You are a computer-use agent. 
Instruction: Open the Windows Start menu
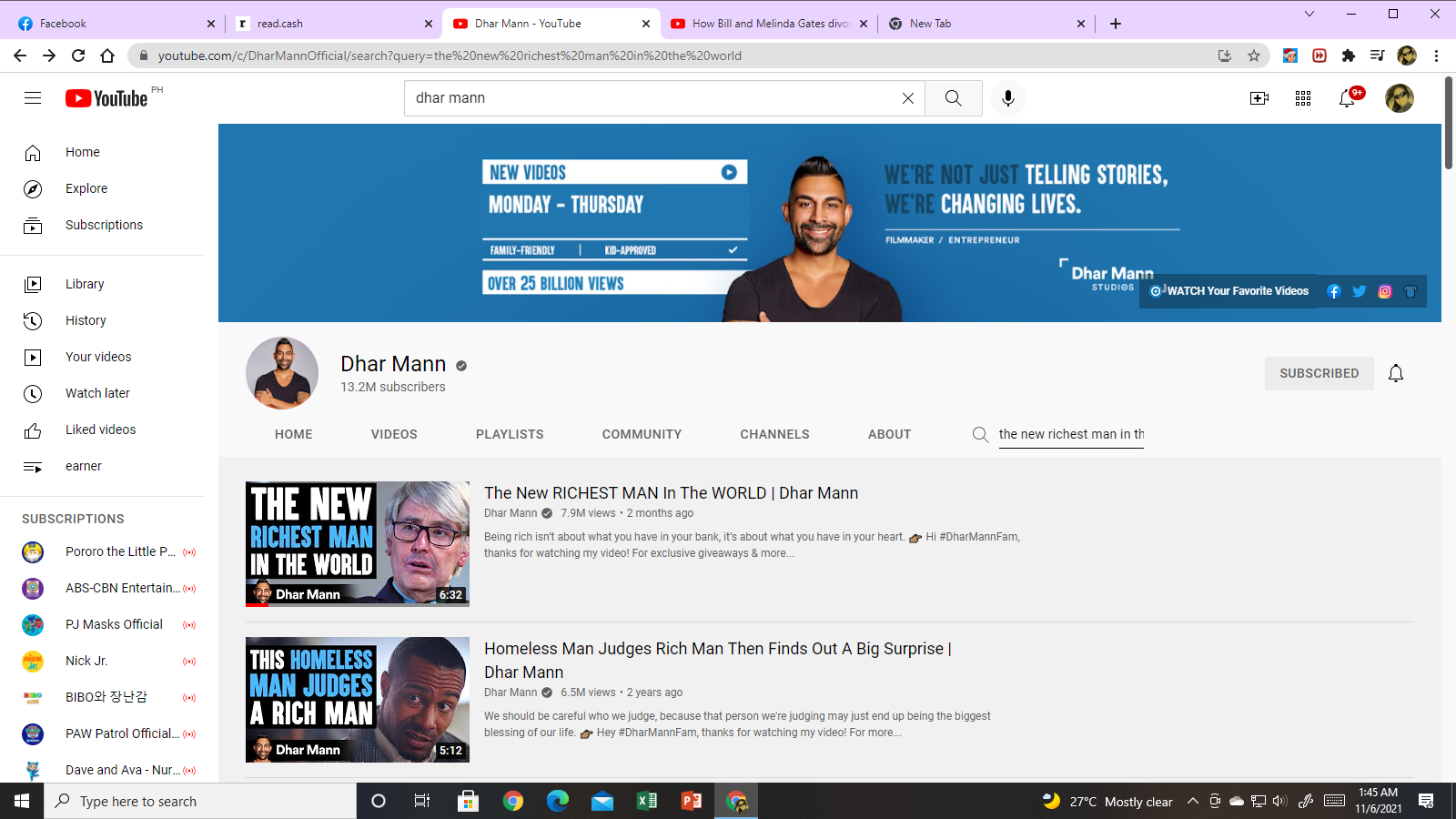click(22, 801)
